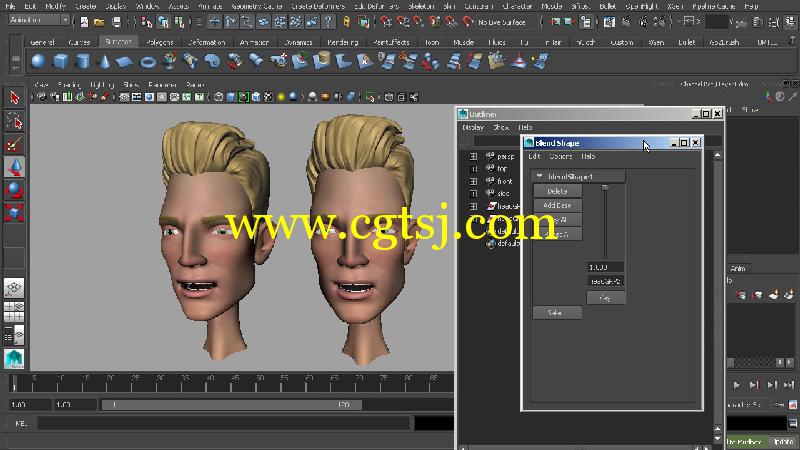The width and height of the screenshot is (800, 450).
Task: Open the Skeleton menu
Action: (x=421, y=6)
